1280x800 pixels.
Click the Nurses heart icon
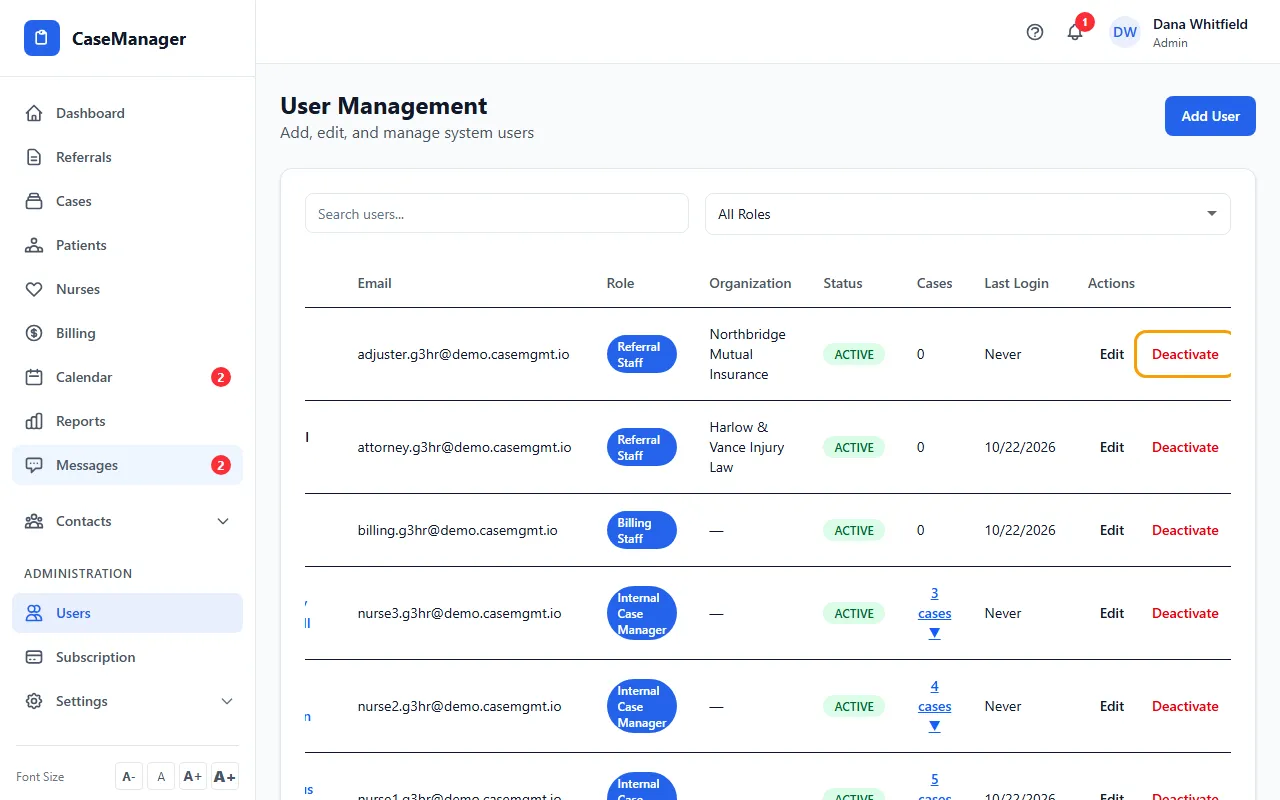coord(34,289)
